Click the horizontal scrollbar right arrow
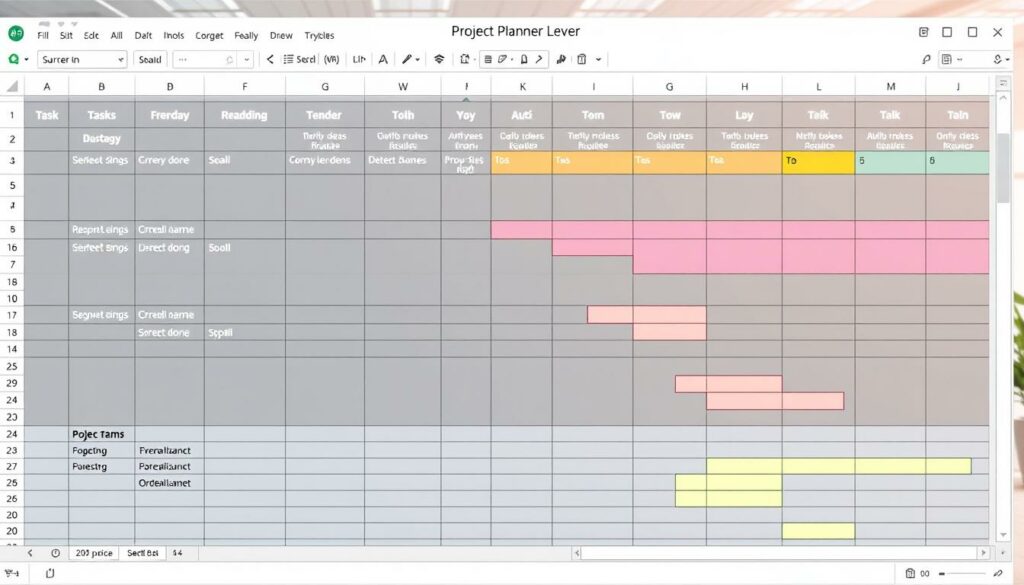Image resolution: width=1024 pixels, height=585 pixels. (x=983, y=553)
